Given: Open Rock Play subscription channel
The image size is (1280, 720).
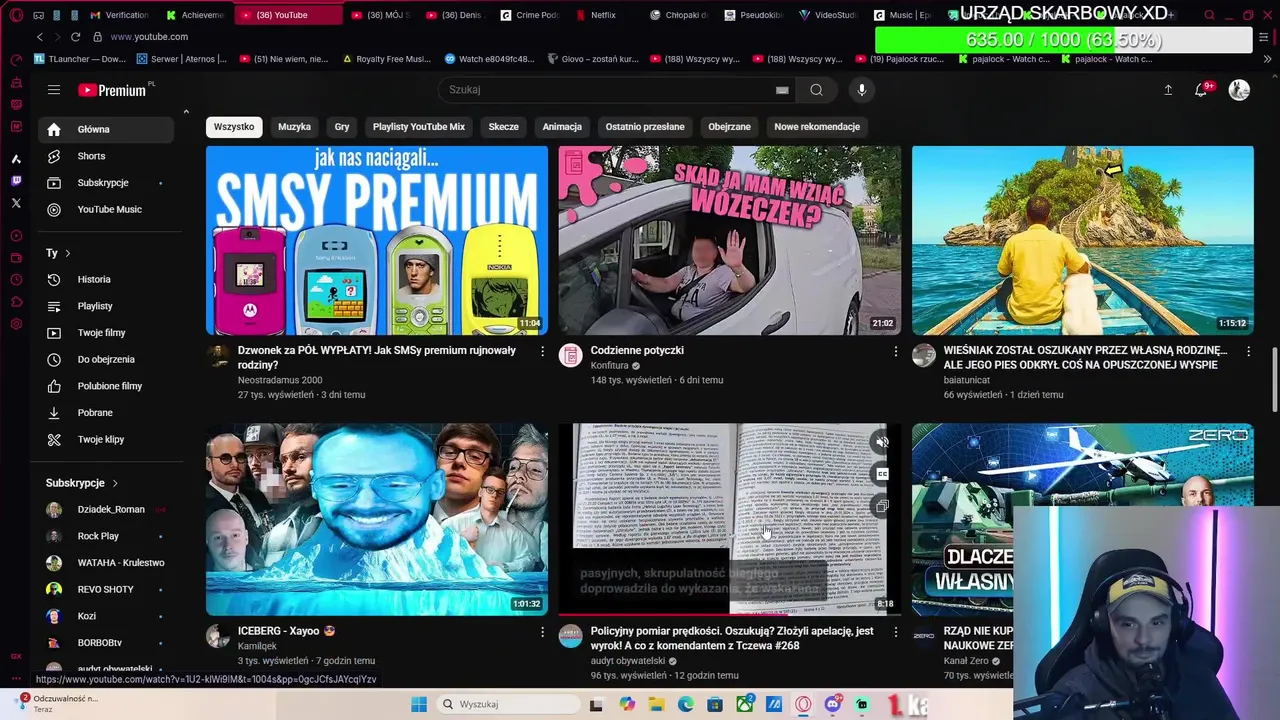Looking at the screenshot, I should tap(105, 536).
